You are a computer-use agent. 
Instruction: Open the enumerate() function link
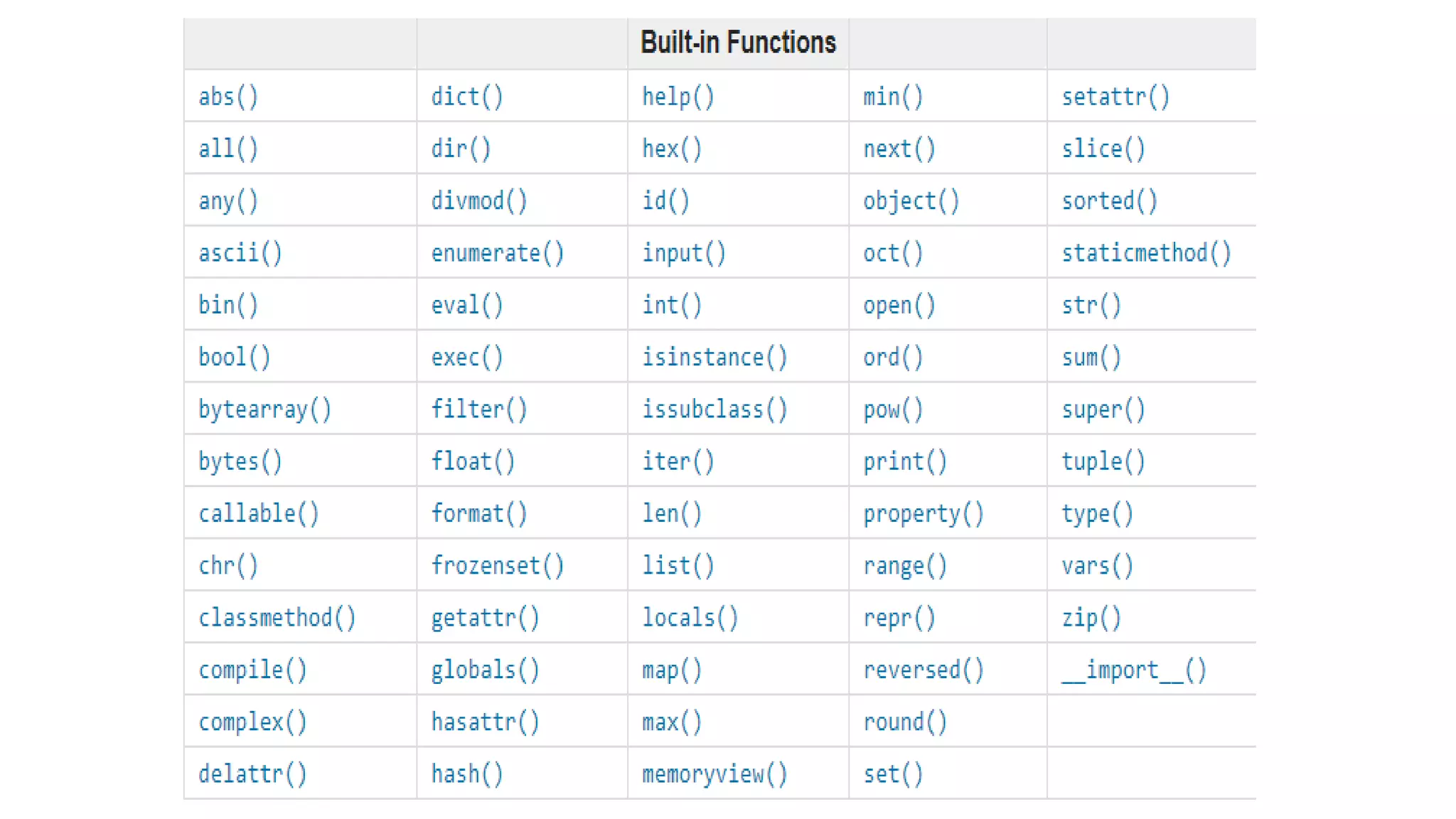[x=497, y=253]
